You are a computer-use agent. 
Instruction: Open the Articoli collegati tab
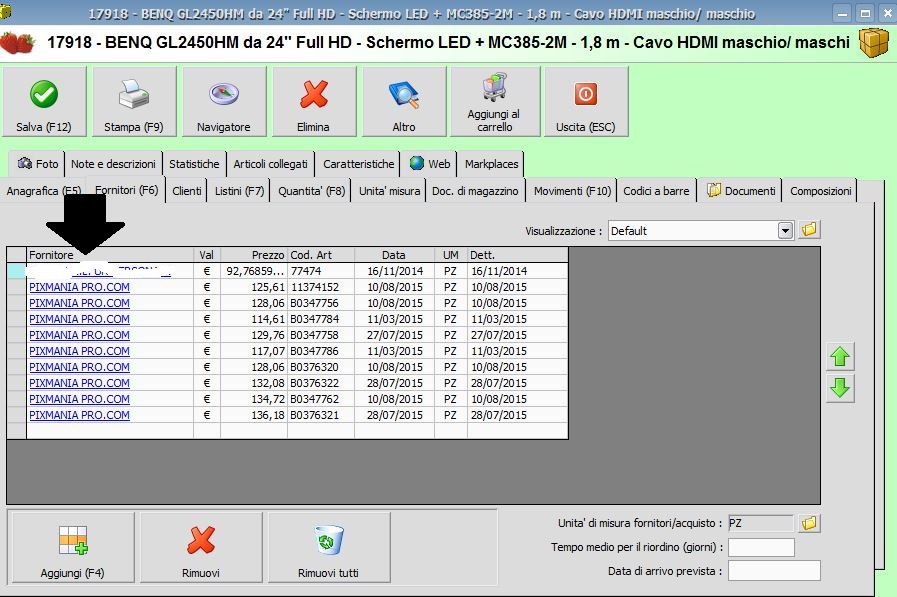[270, 164]
